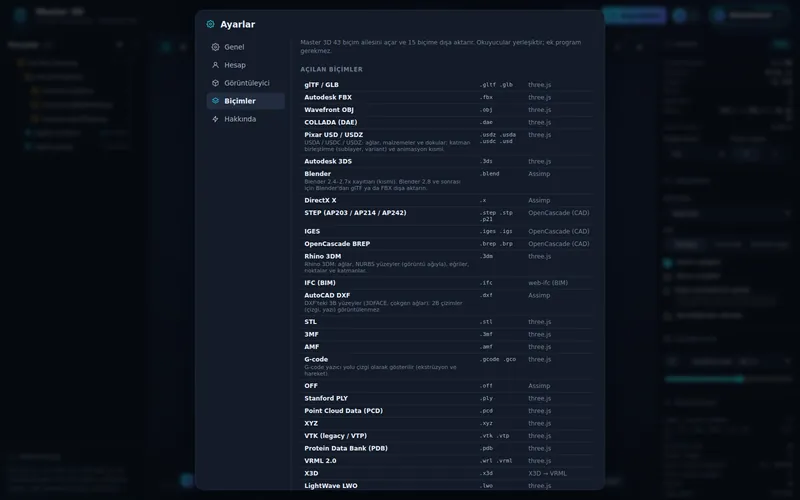Viewport: 800px width, 500px height.
Task: Open the Hakkında section
Action: [245, 119]
